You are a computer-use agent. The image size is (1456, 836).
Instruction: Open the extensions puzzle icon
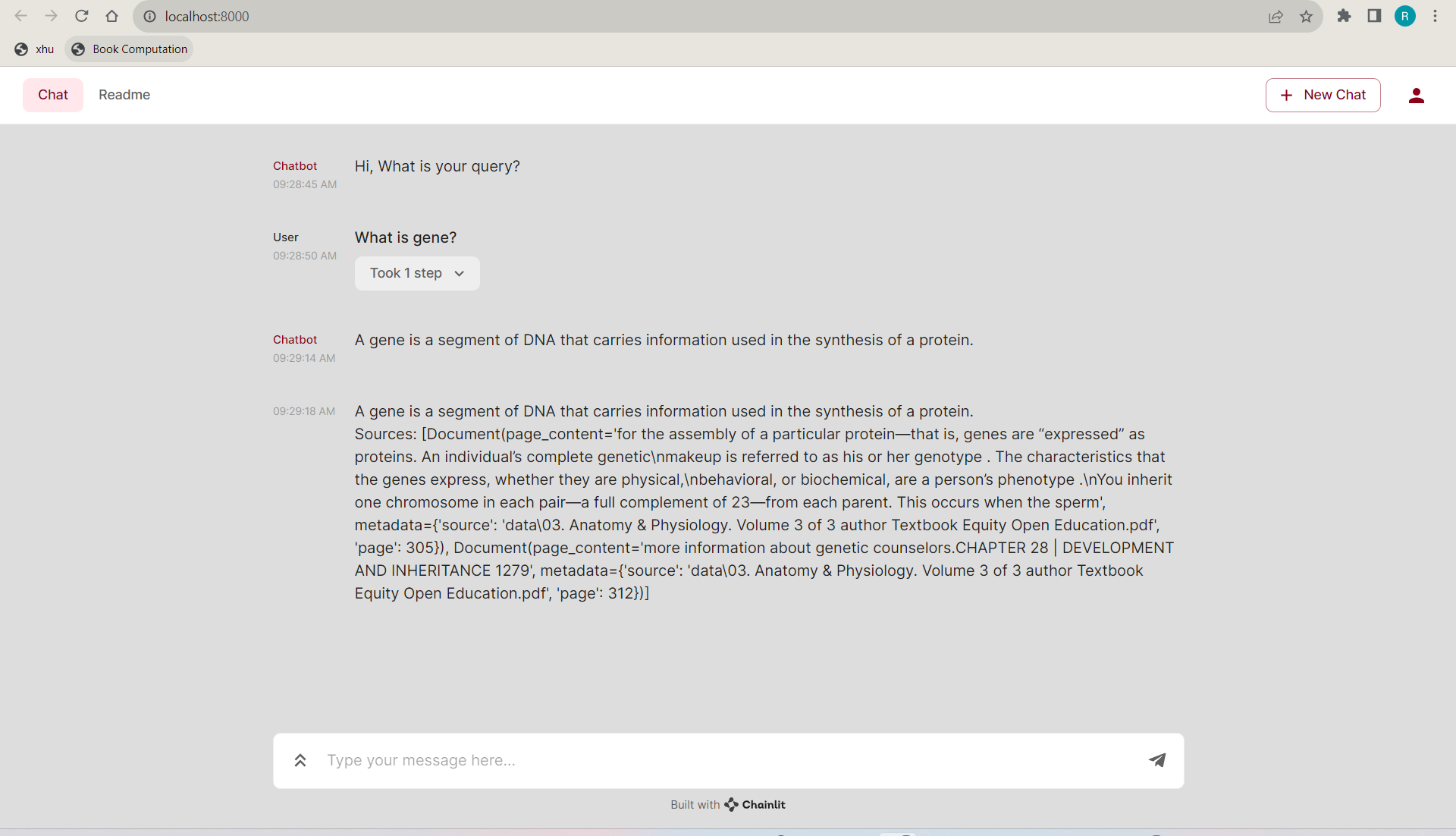coord(1344,16)
